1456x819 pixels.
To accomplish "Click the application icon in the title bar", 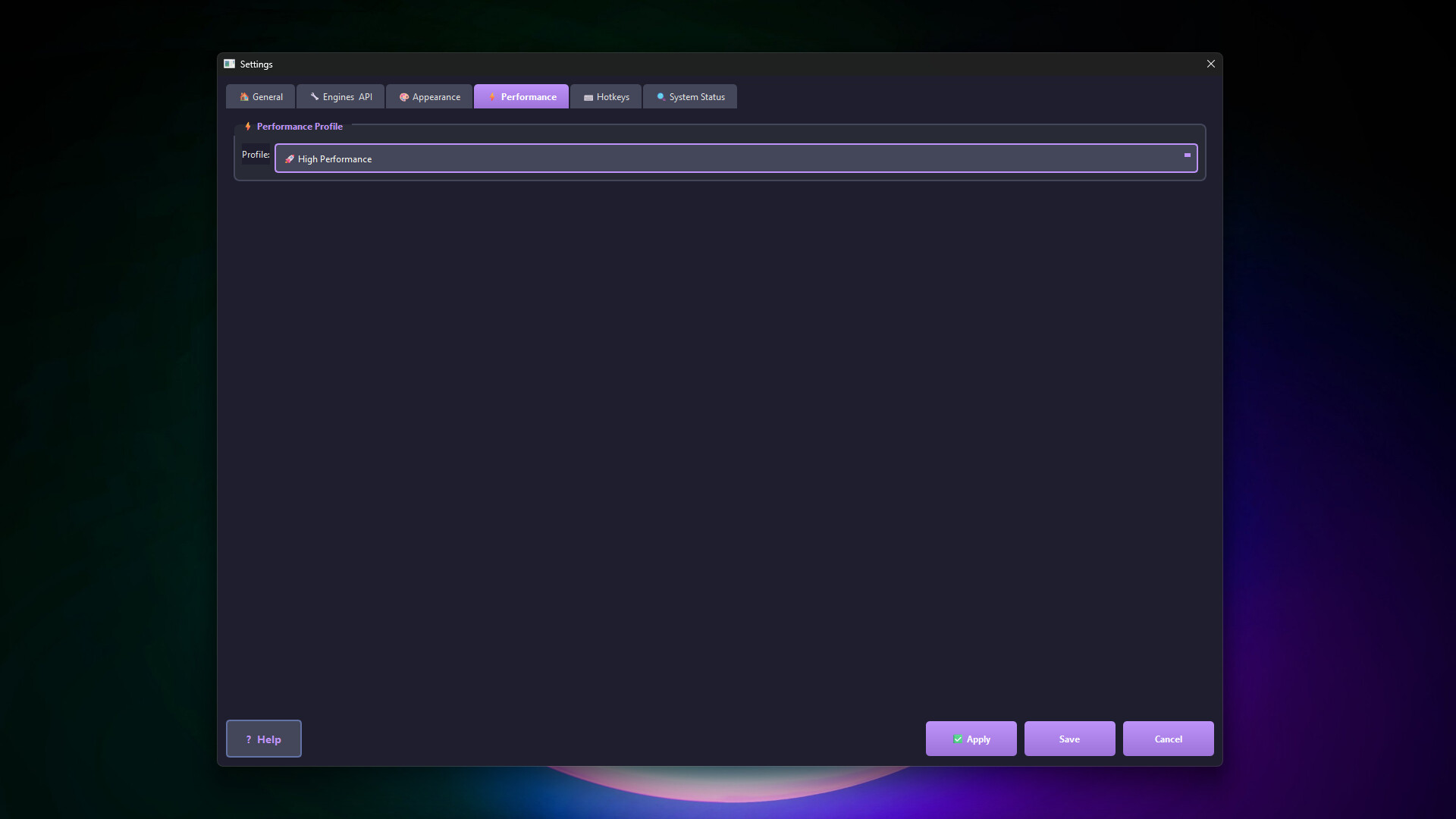I will click(x=229, y=64).
